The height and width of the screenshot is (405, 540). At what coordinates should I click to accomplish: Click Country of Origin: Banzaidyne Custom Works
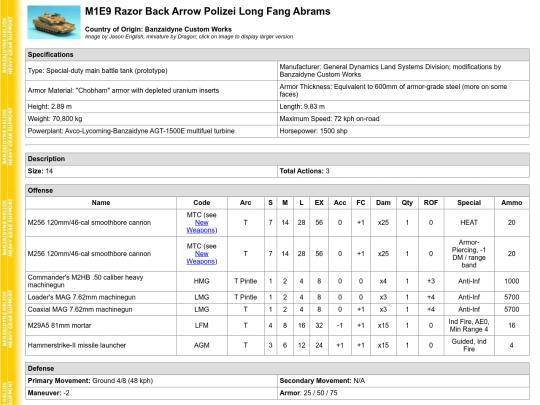pyautogui.click(x=158, y=29)
